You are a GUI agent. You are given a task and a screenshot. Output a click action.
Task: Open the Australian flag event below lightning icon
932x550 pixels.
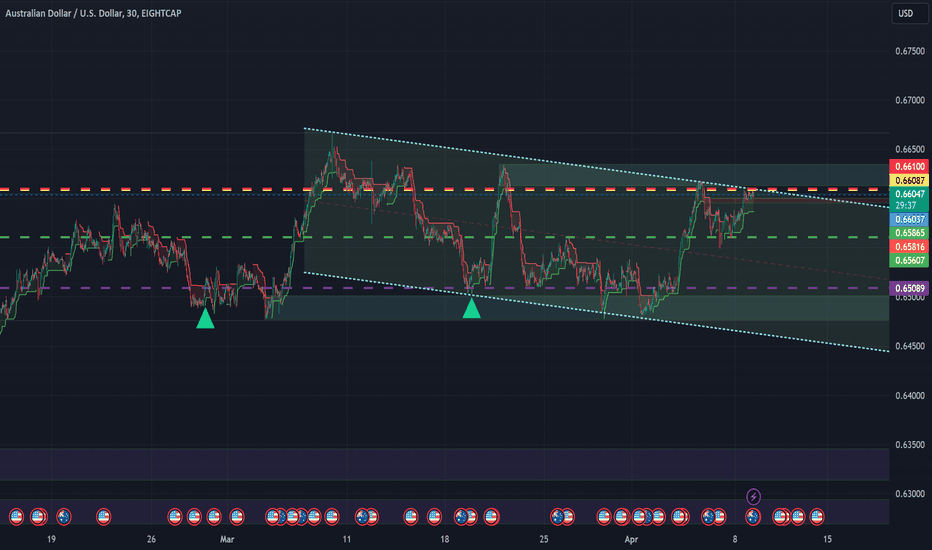tap(753, 517)
